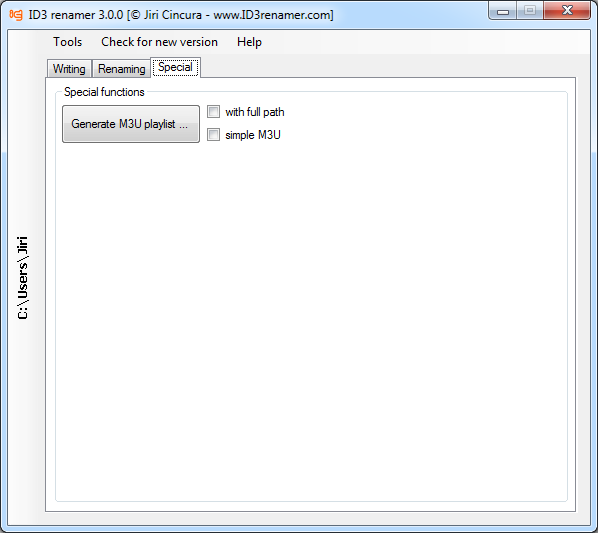Click the Special functions group label
This screenshot has height=533, width=598.
(104, 92)
